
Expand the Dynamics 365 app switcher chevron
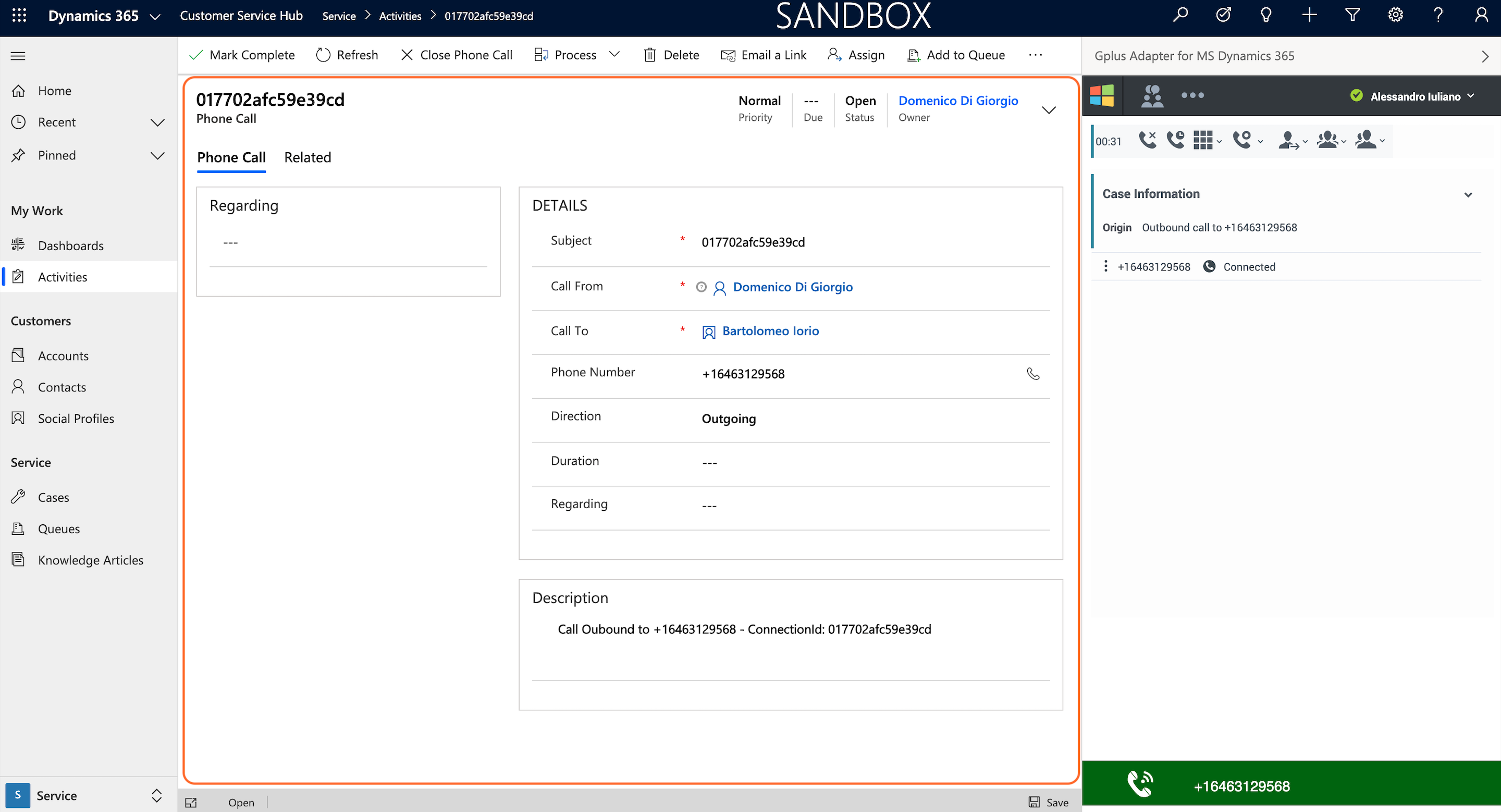click(x=155, y=16)
